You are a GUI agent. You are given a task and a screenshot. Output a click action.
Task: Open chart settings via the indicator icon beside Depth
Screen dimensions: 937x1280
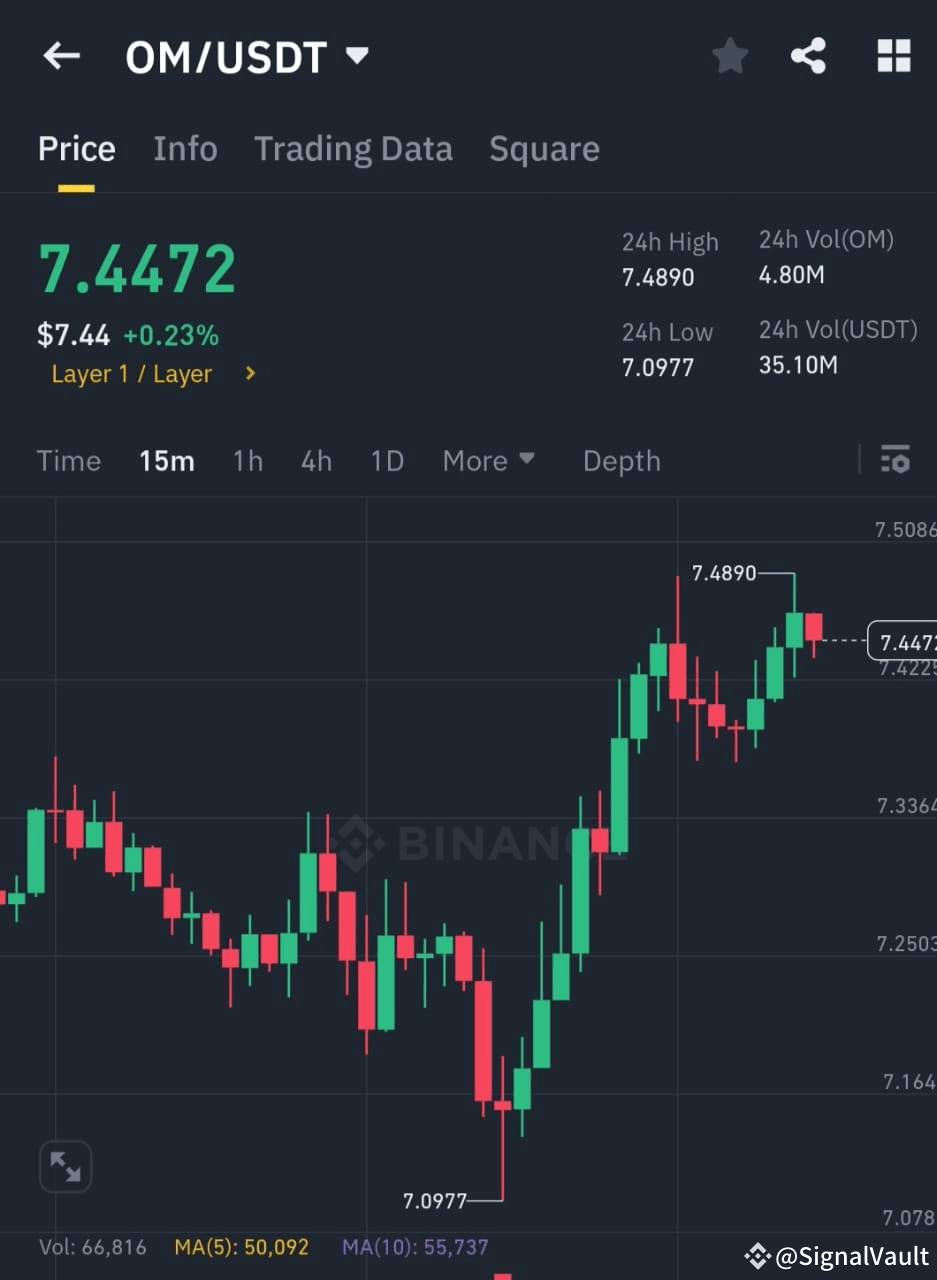895,461
